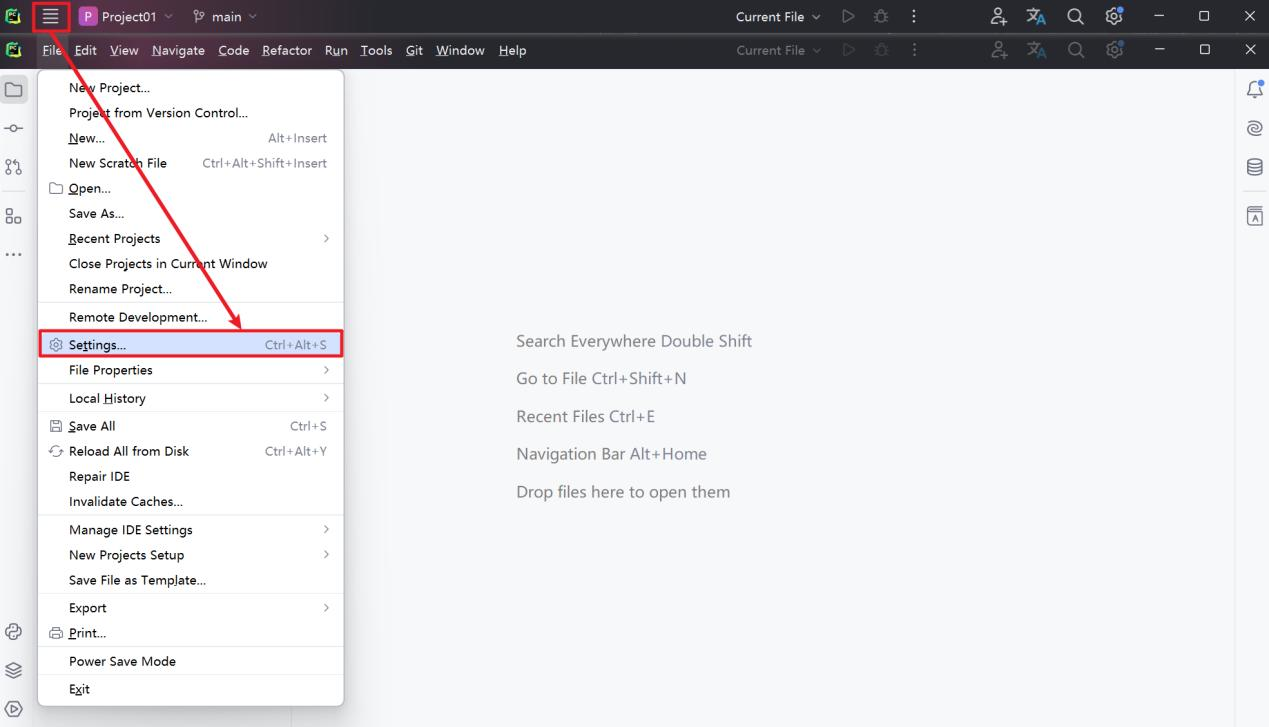
Task: Open the Database tool window icon
Action: [x=1254, y=167]
